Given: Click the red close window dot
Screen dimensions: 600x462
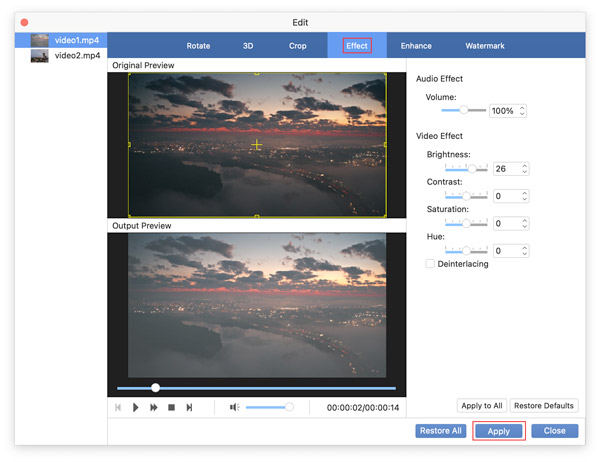Looking at the screenshot, I should 24,22.
